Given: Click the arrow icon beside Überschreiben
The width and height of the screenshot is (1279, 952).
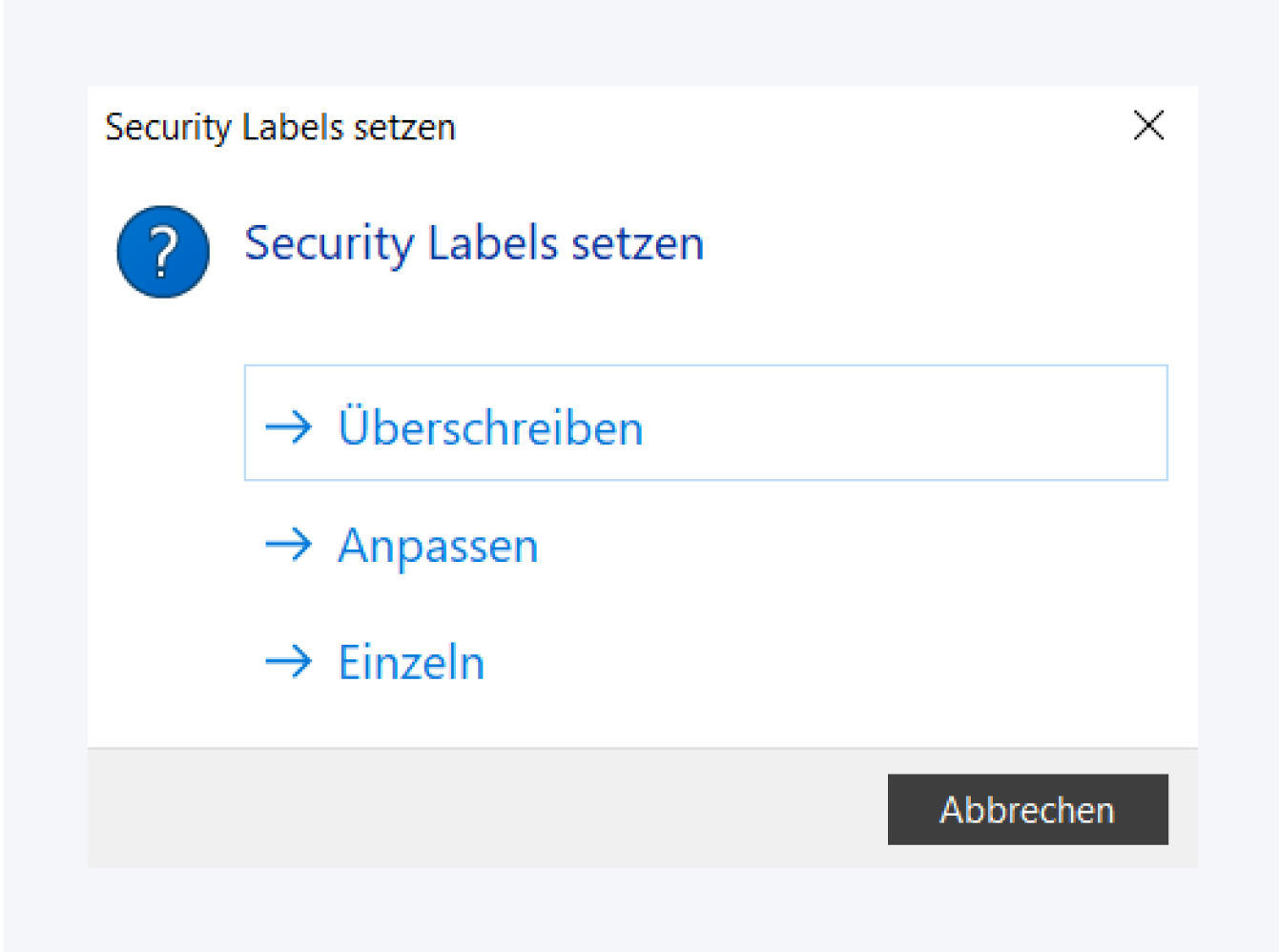Looking at the screenshot, I should tap(288, 426).
